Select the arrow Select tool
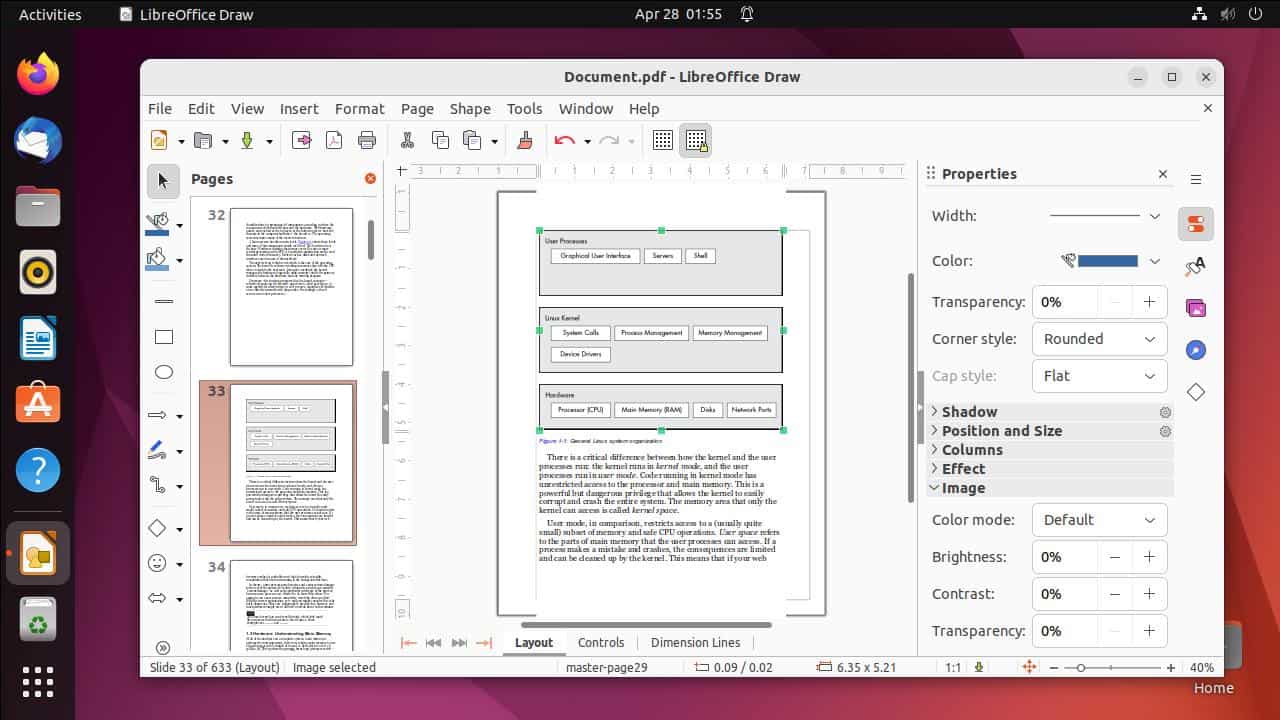 (163, 181)
